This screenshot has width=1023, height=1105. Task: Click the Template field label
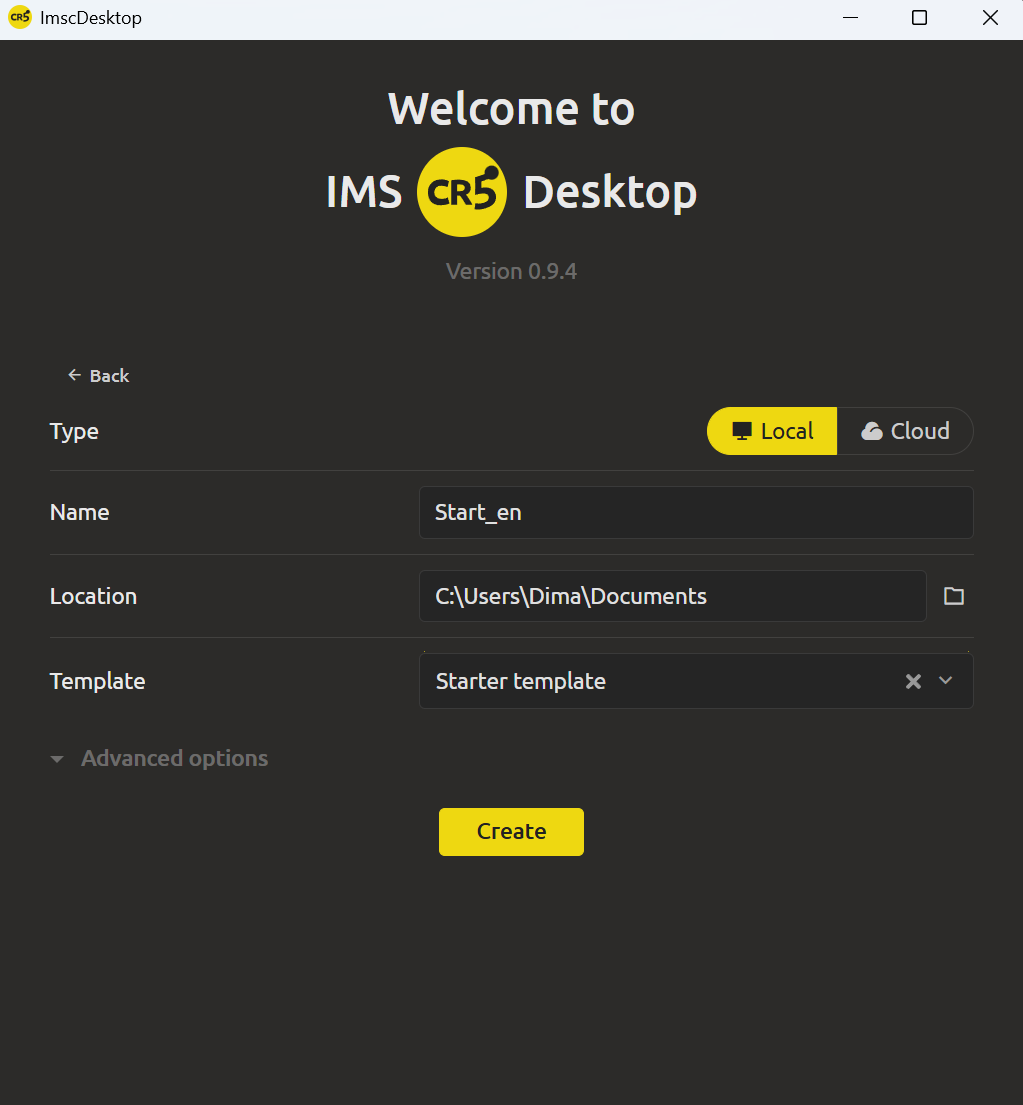97,681
